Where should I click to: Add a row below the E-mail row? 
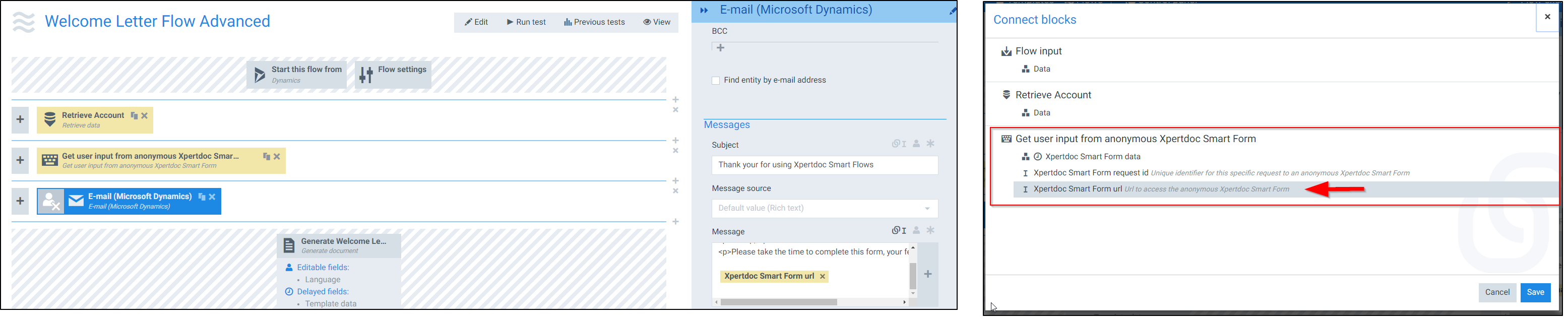coord(676,222)
